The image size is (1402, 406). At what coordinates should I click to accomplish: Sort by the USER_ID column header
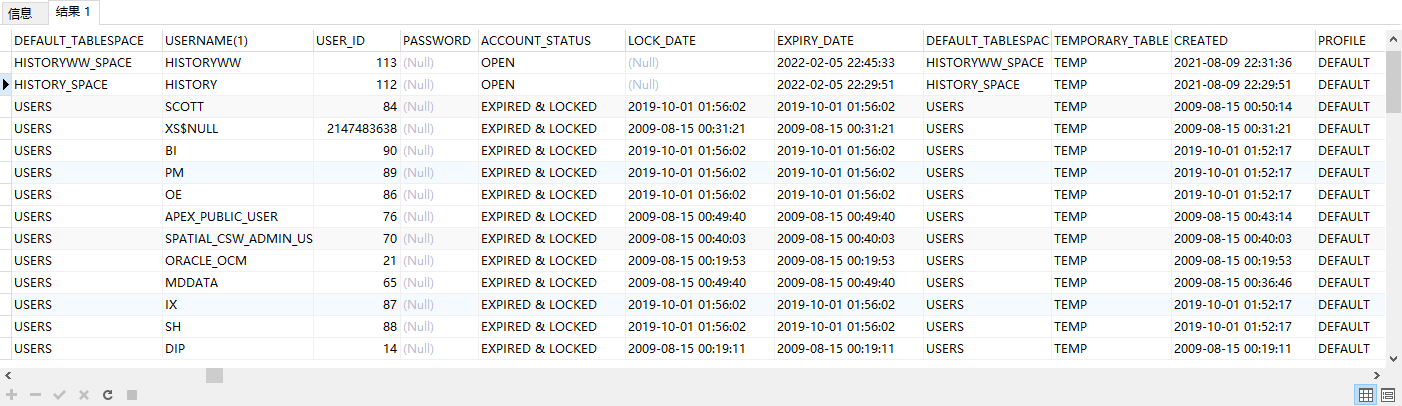coord(340,41)
